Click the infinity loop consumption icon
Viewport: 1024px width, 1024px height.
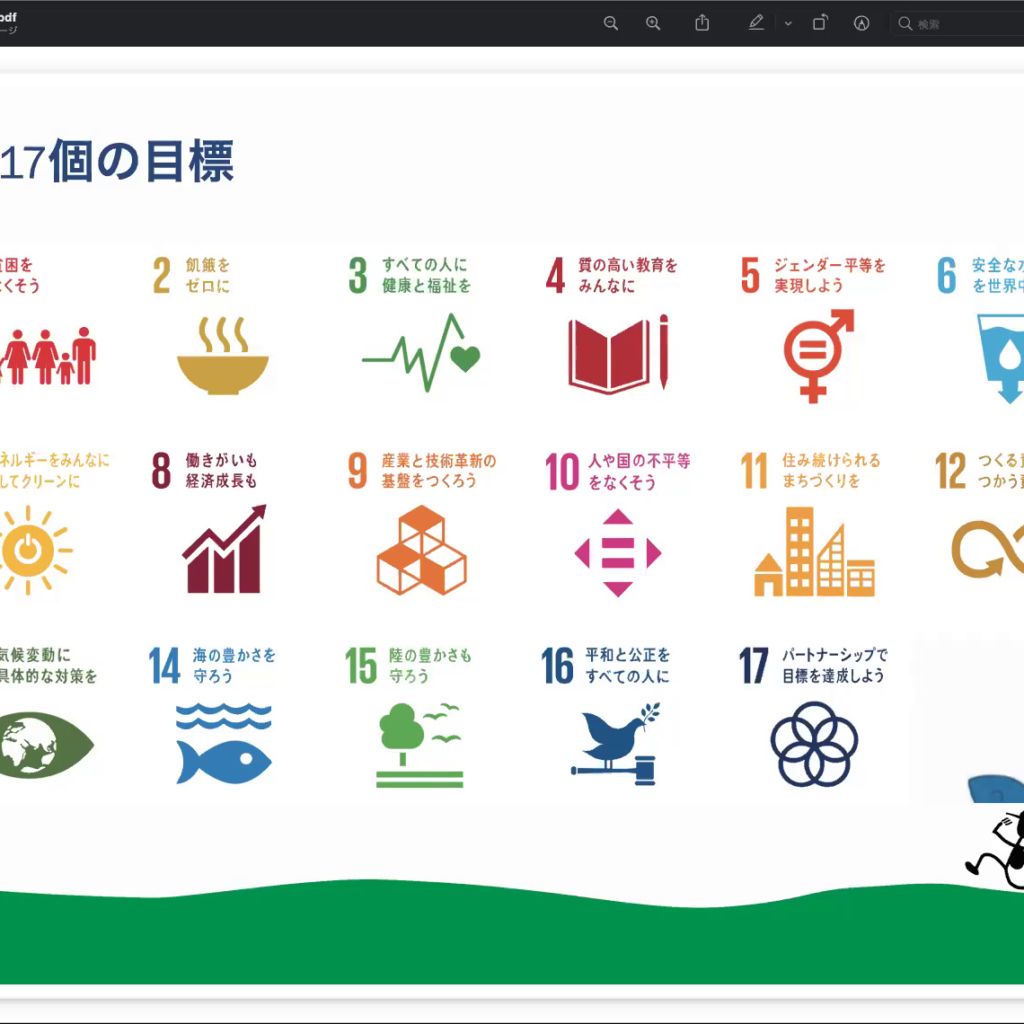click(987, 549)
